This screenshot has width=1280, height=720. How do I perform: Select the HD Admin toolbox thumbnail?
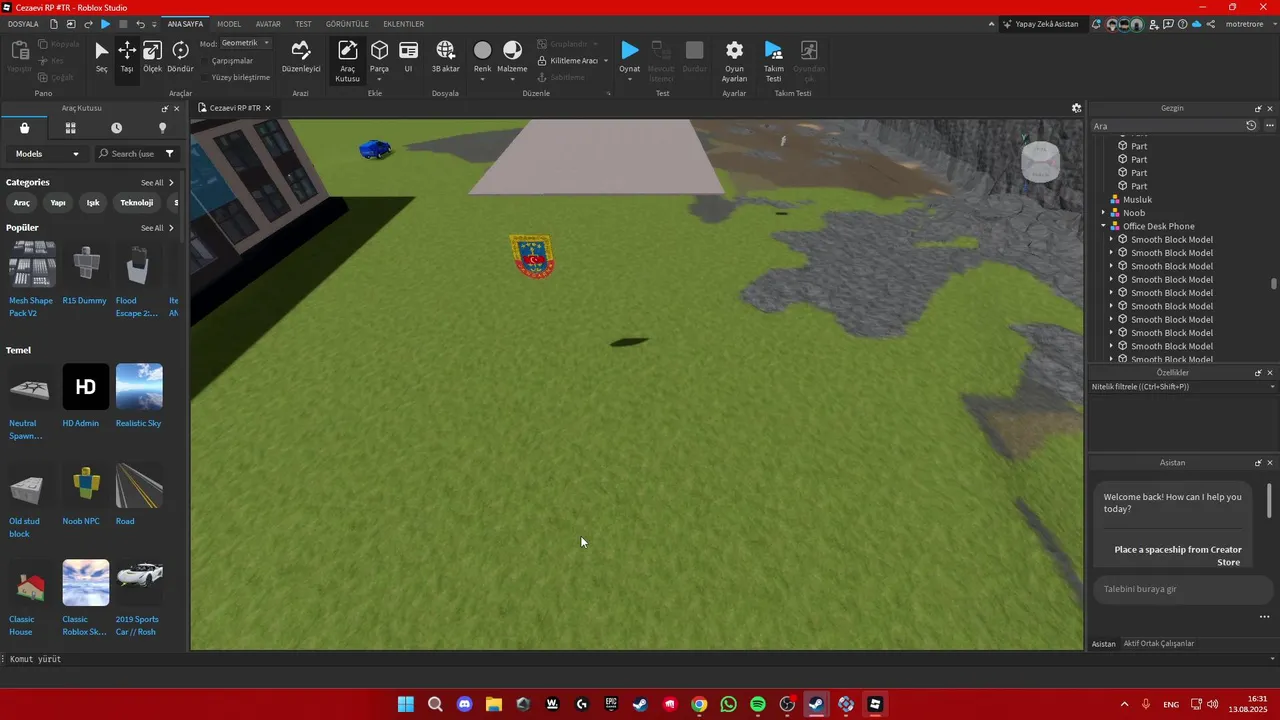pyautogui.click(x=85, y=387)
